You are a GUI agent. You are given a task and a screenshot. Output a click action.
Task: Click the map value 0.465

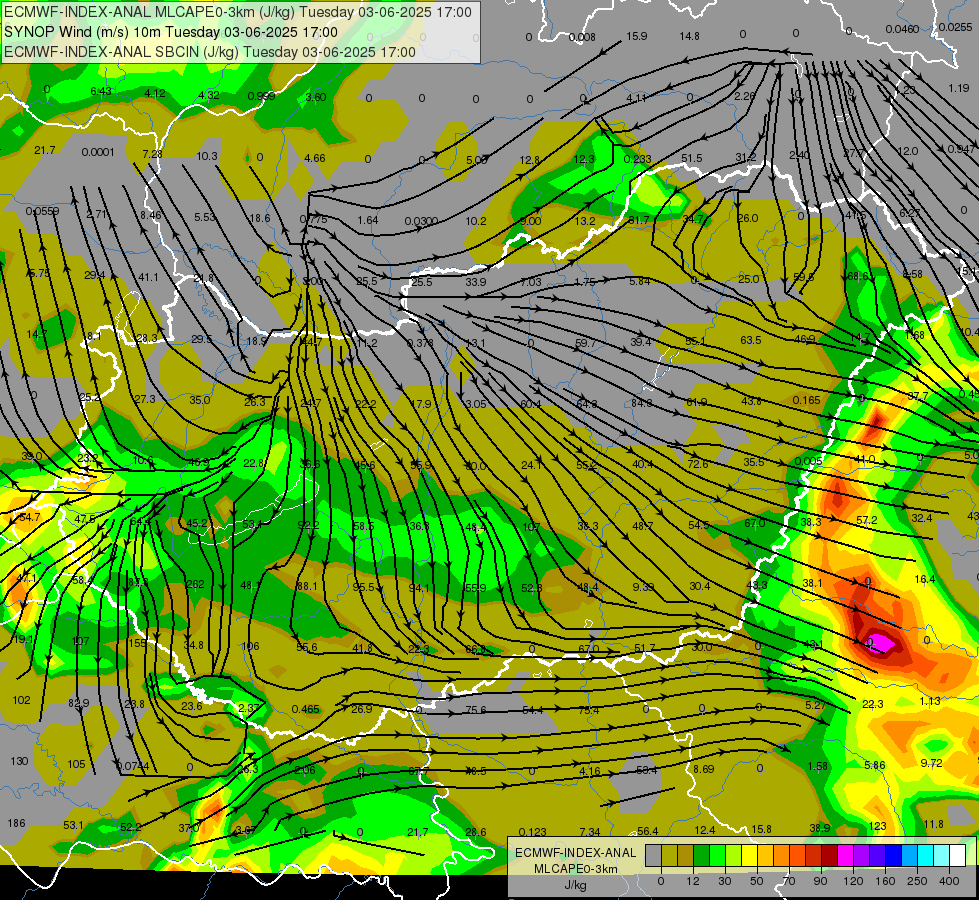click(x=306, y=709)
